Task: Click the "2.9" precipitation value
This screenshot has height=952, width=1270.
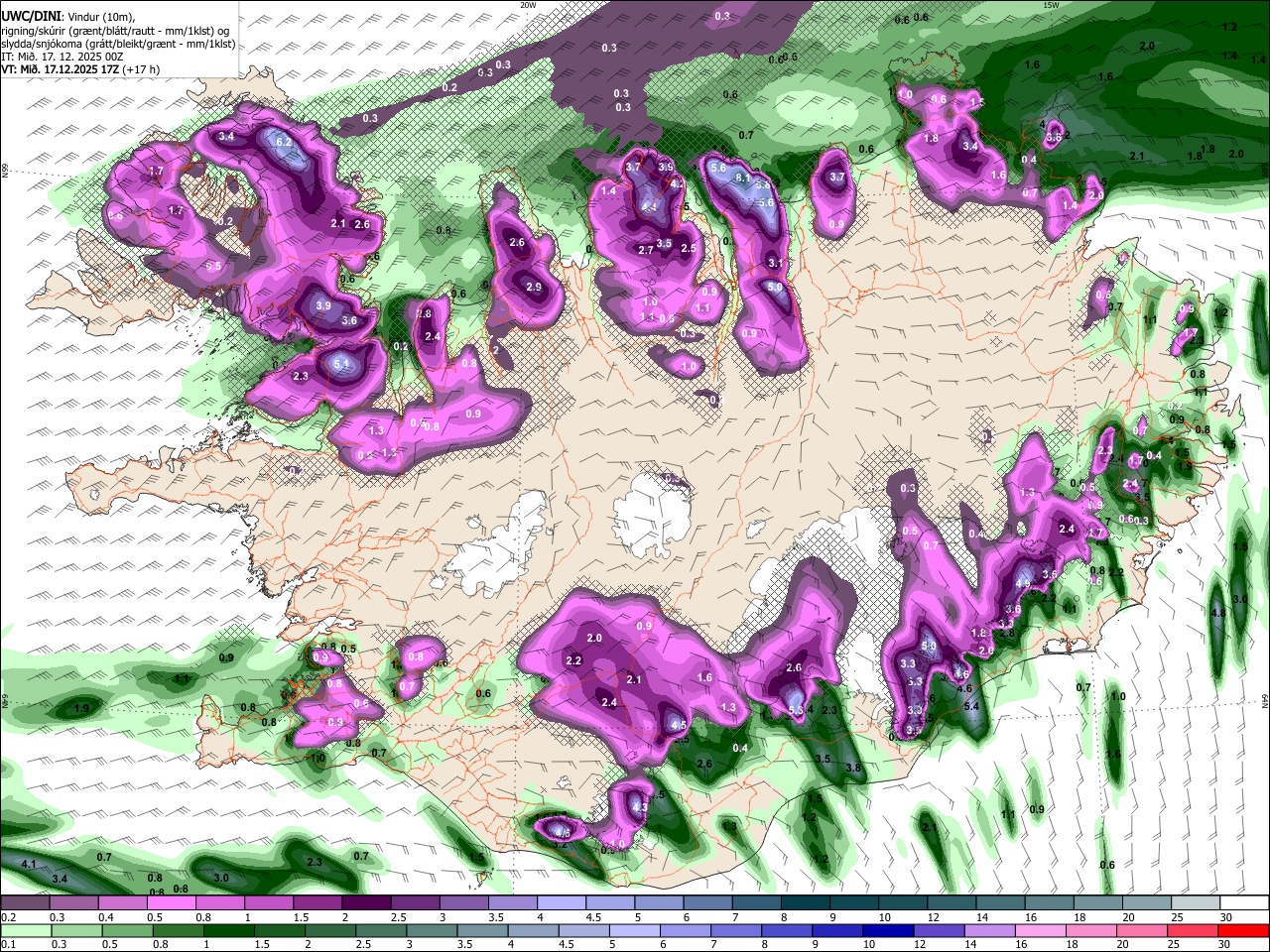Action: coord(534,288)
